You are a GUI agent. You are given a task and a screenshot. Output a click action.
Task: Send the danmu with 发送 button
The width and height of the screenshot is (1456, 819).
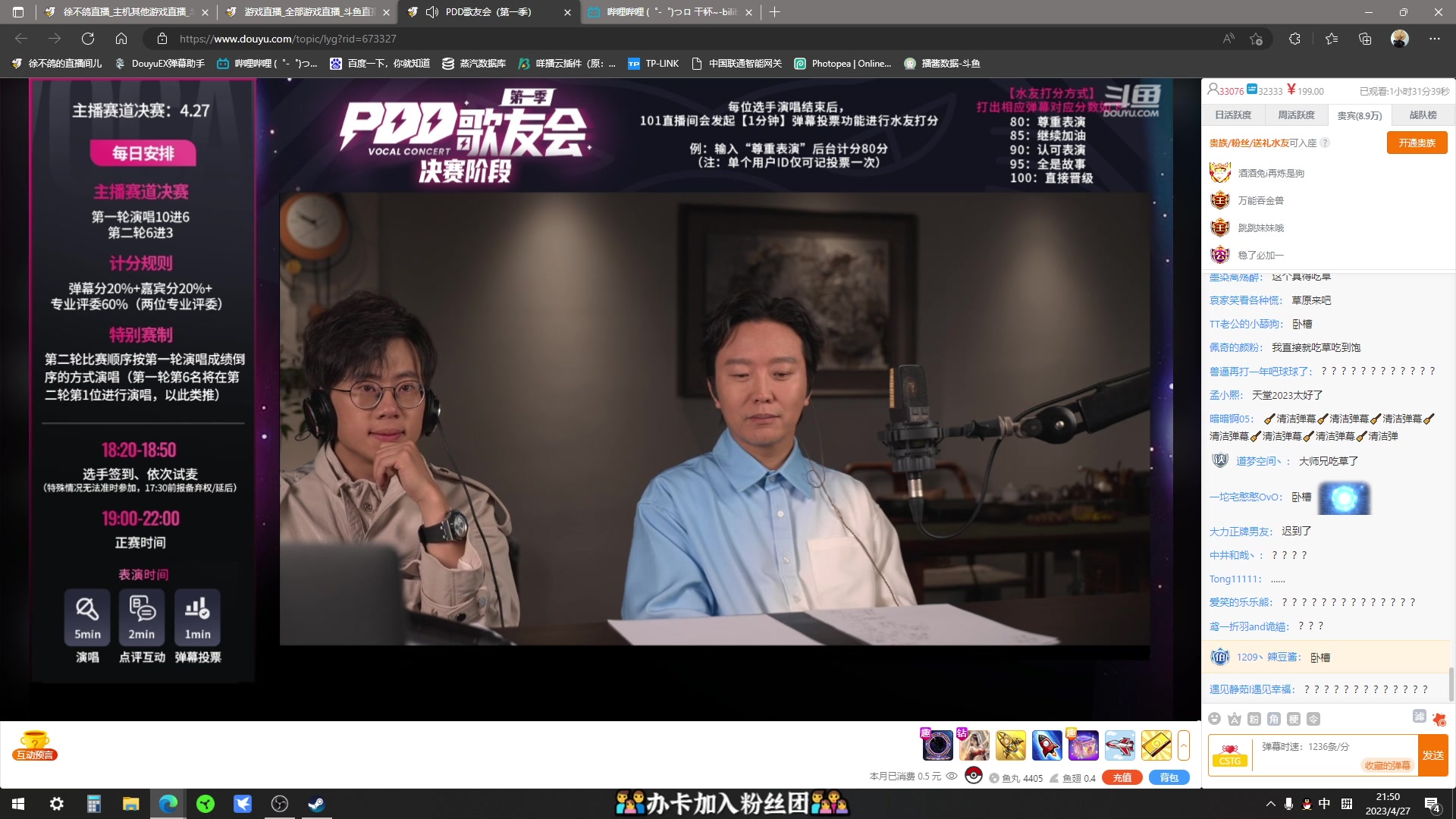click(1432, 755)
